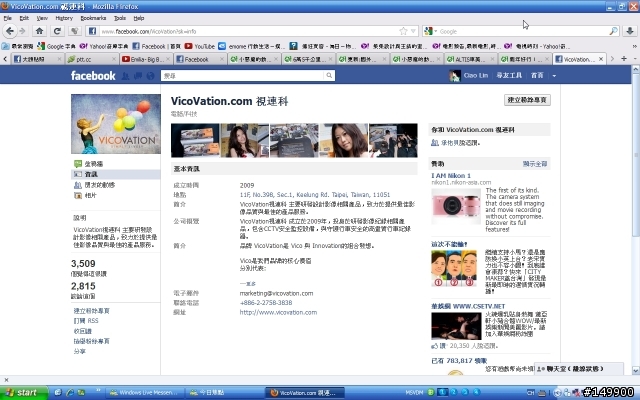Click cartoon politicians ad image

click(454, 268)
